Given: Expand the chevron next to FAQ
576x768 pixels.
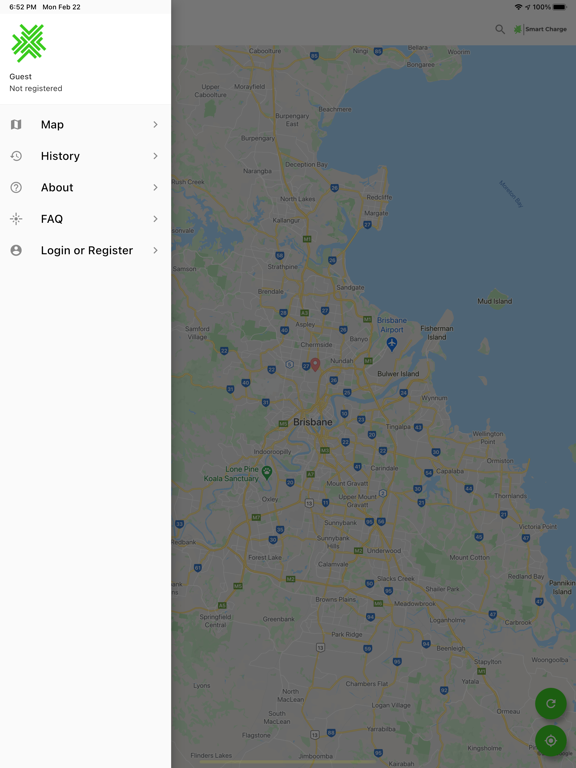Looking at the screenshot, I should click(155, 219).
